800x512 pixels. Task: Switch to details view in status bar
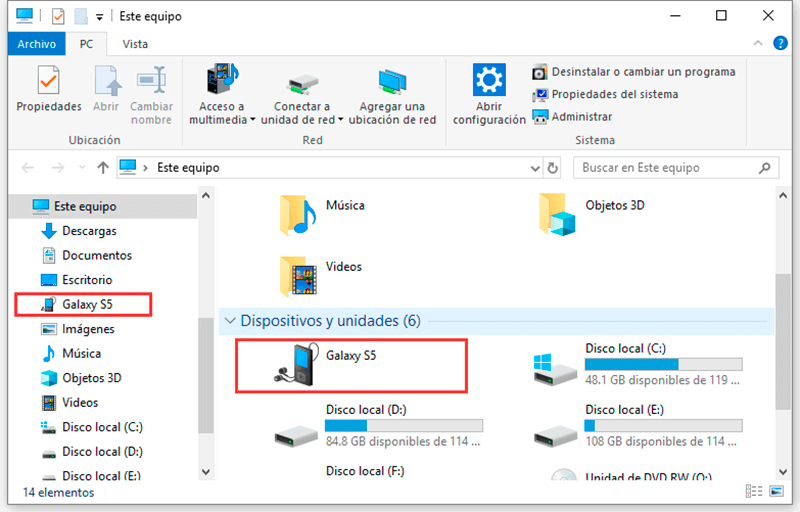pyautogui.click(x=754, y=491)
